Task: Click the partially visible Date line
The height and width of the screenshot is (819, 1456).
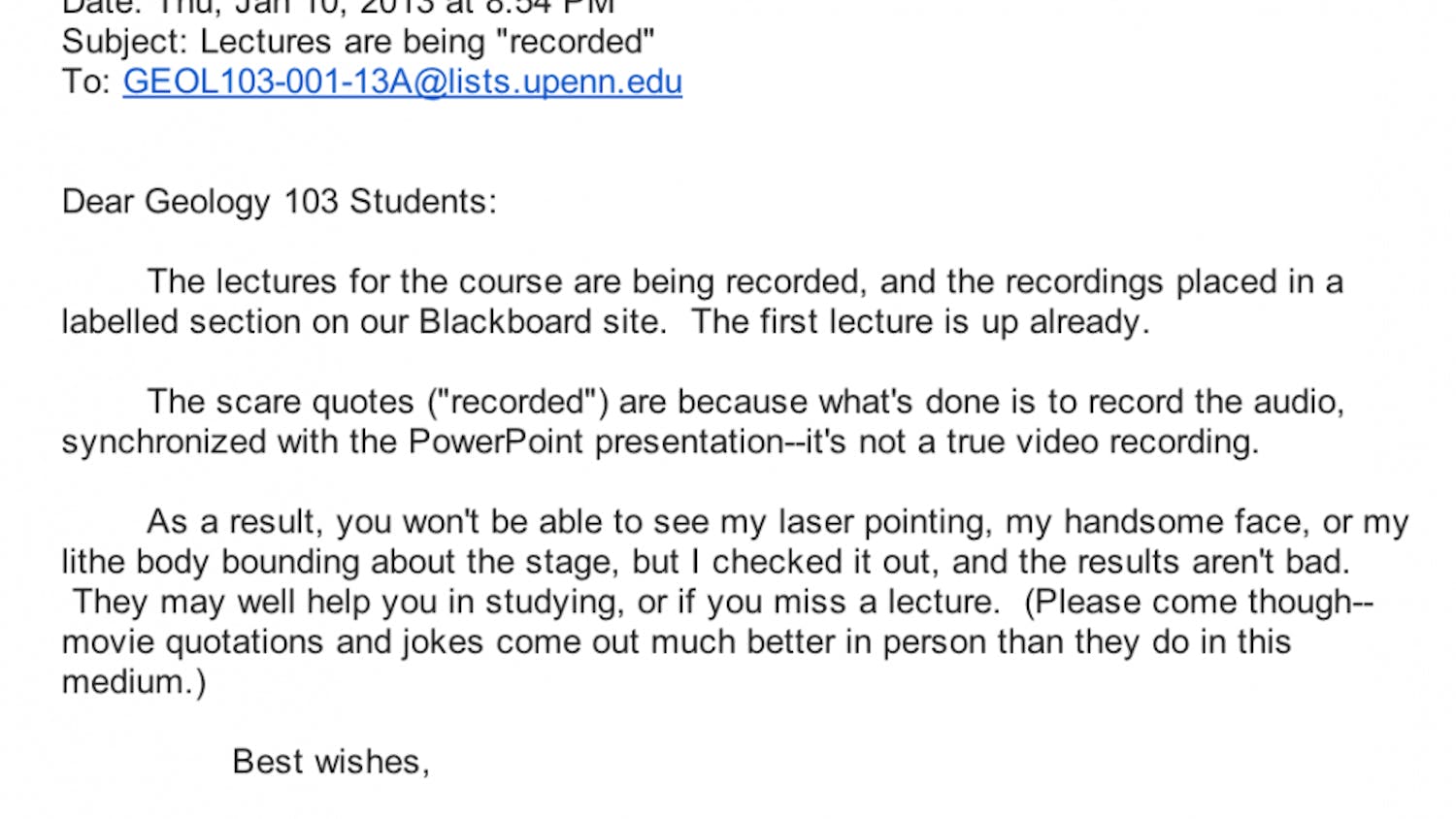Action: (x=338, y=8)
